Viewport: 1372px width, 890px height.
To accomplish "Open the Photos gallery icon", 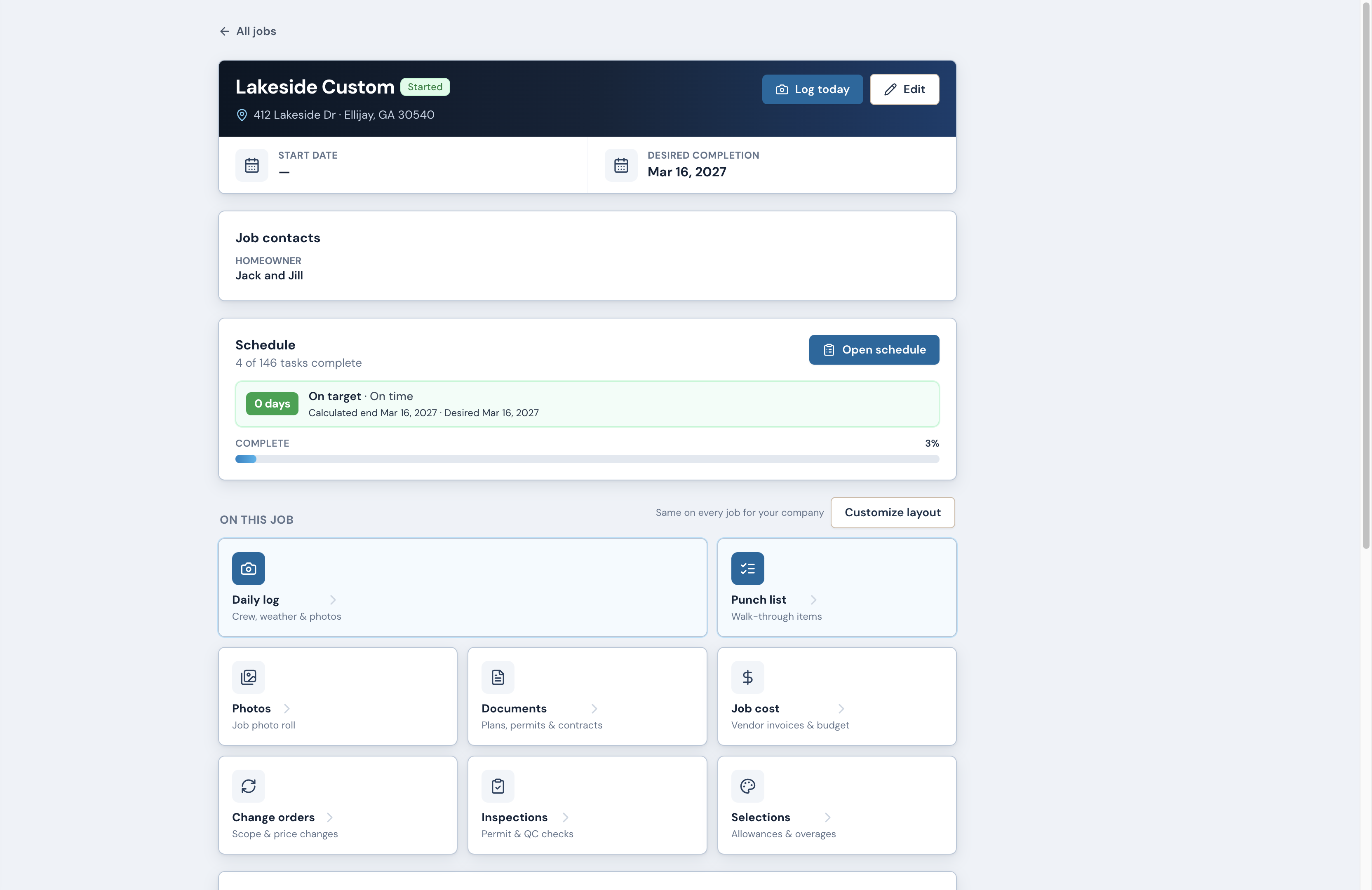I will [x=249, y=677].
